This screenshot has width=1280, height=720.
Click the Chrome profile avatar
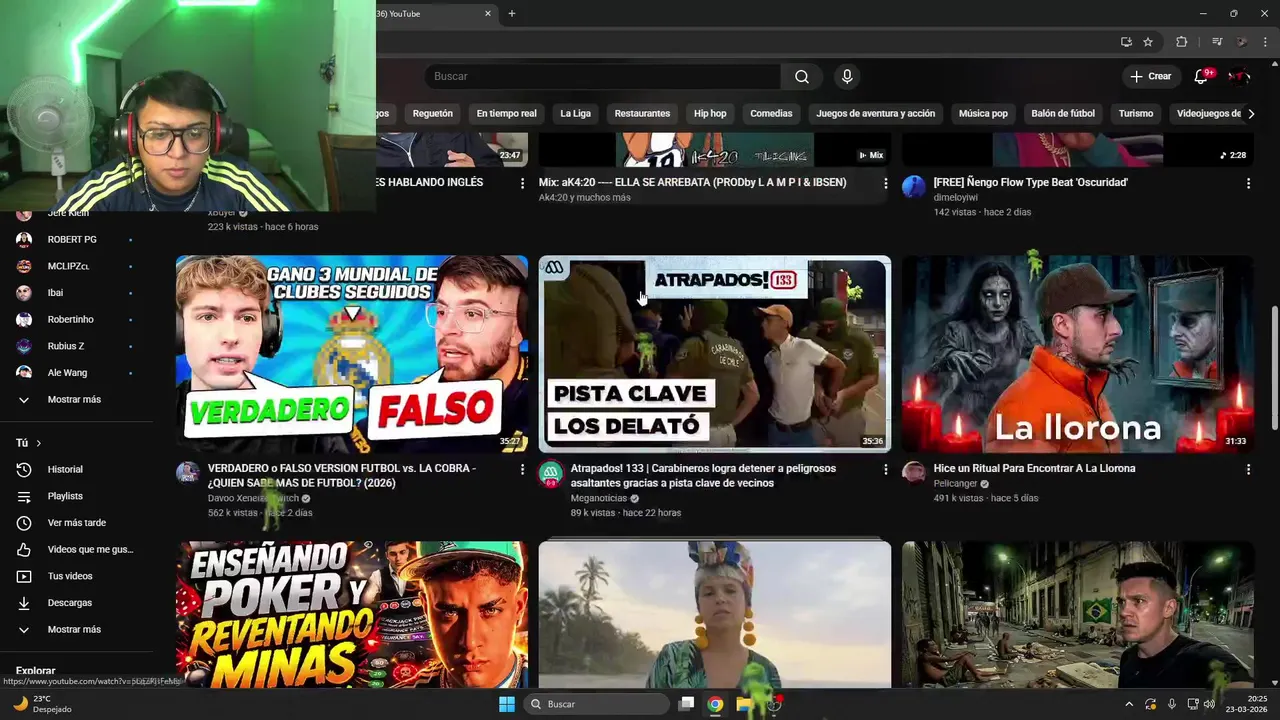[x=1242, y=42]
